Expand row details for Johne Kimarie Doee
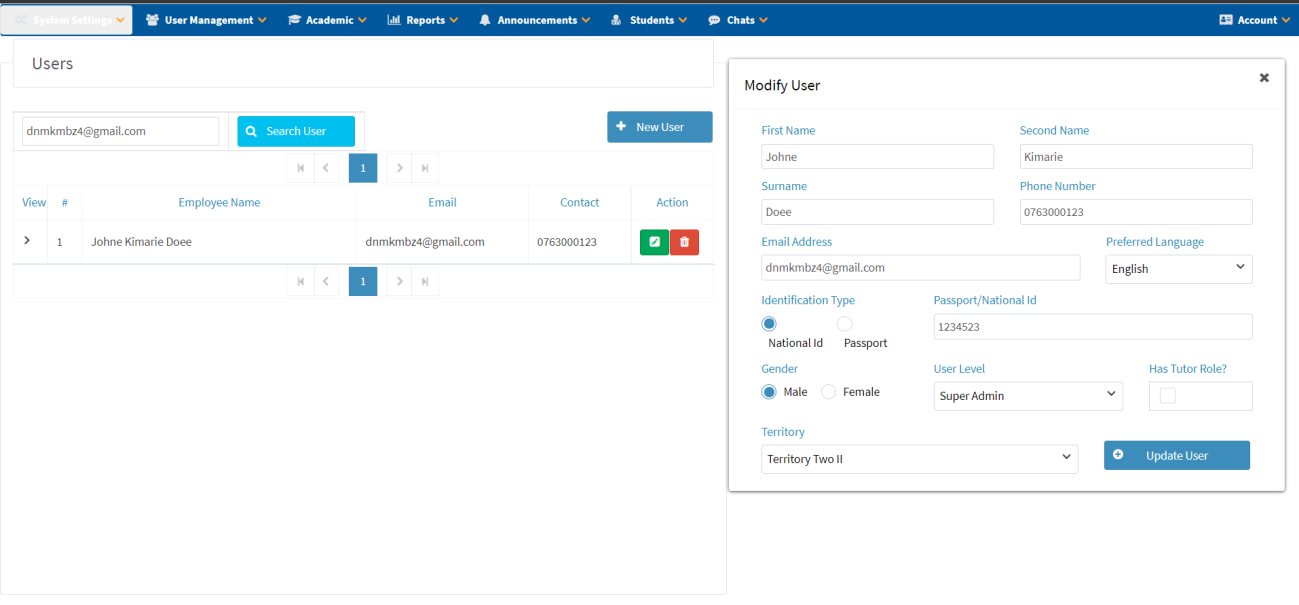The width and height of the screenshot is (1299, 605). (x=27, y=241)
